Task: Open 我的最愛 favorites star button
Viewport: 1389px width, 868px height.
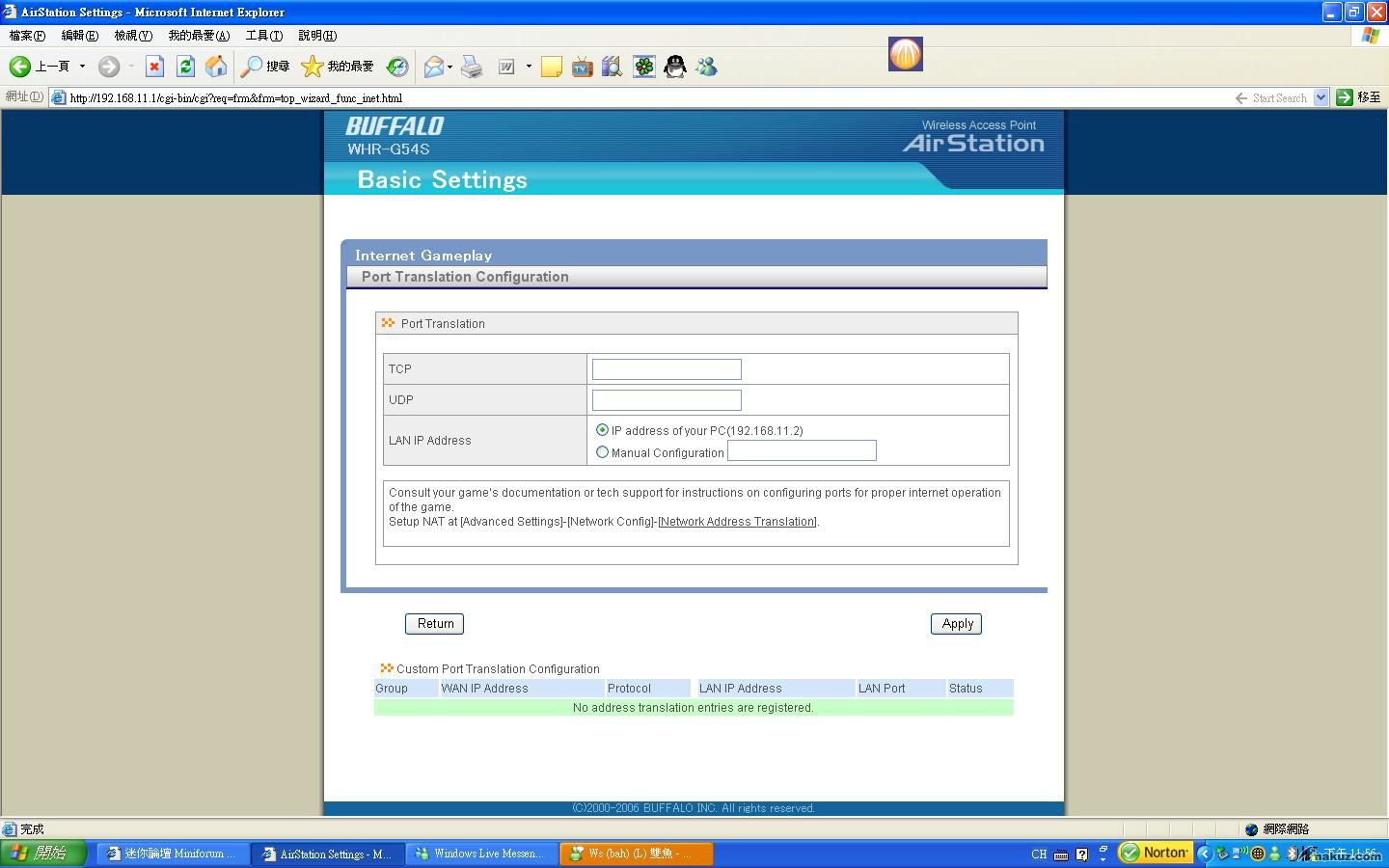Action: [338, 66]
